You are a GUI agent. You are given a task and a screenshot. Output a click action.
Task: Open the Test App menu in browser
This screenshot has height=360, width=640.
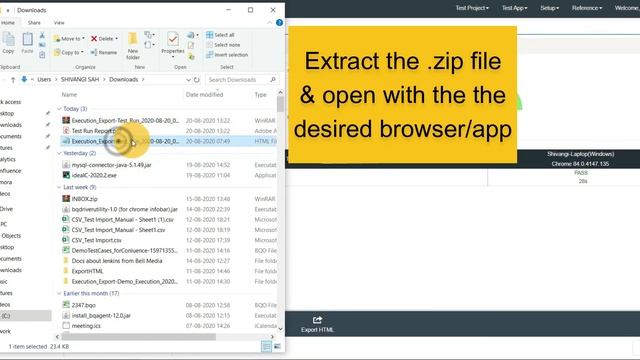pos(514,8)
